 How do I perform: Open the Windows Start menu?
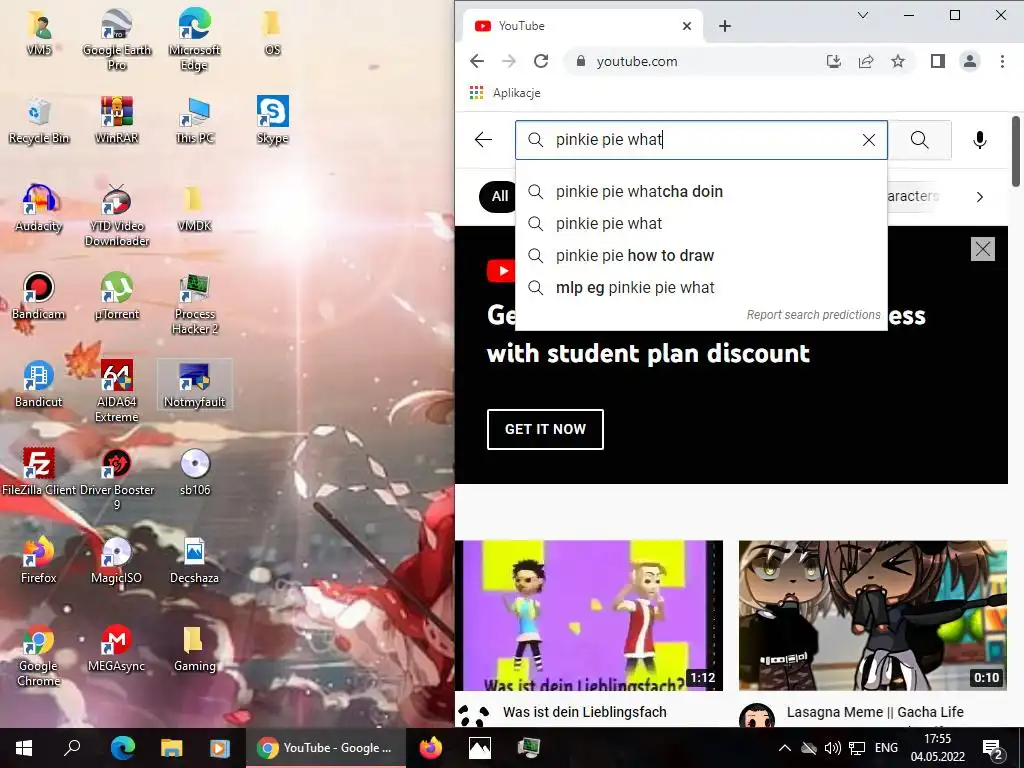pos(24,748)
